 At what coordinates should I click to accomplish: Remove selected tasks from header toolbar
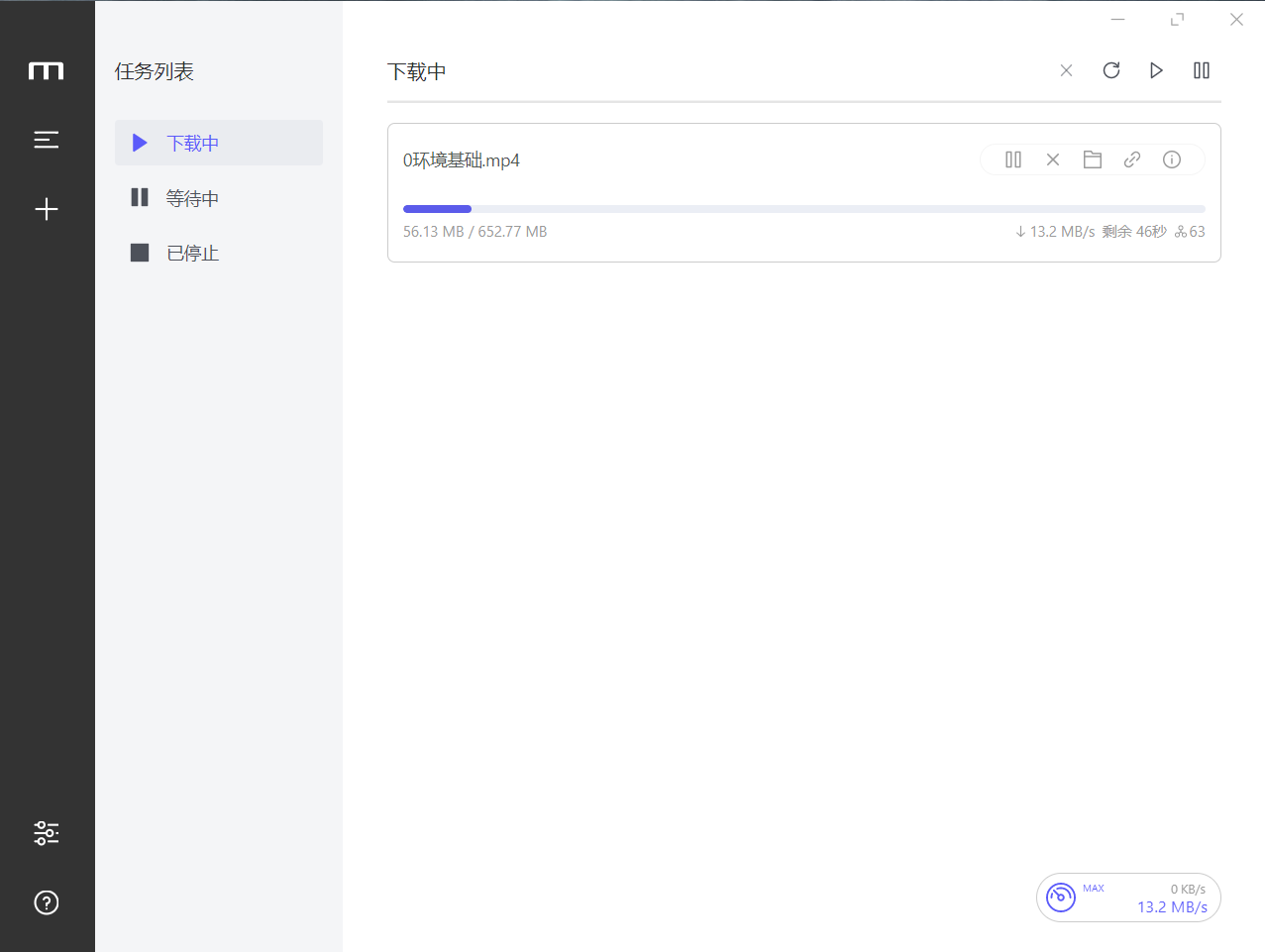pyautogui.click(x=1066, y=70)
